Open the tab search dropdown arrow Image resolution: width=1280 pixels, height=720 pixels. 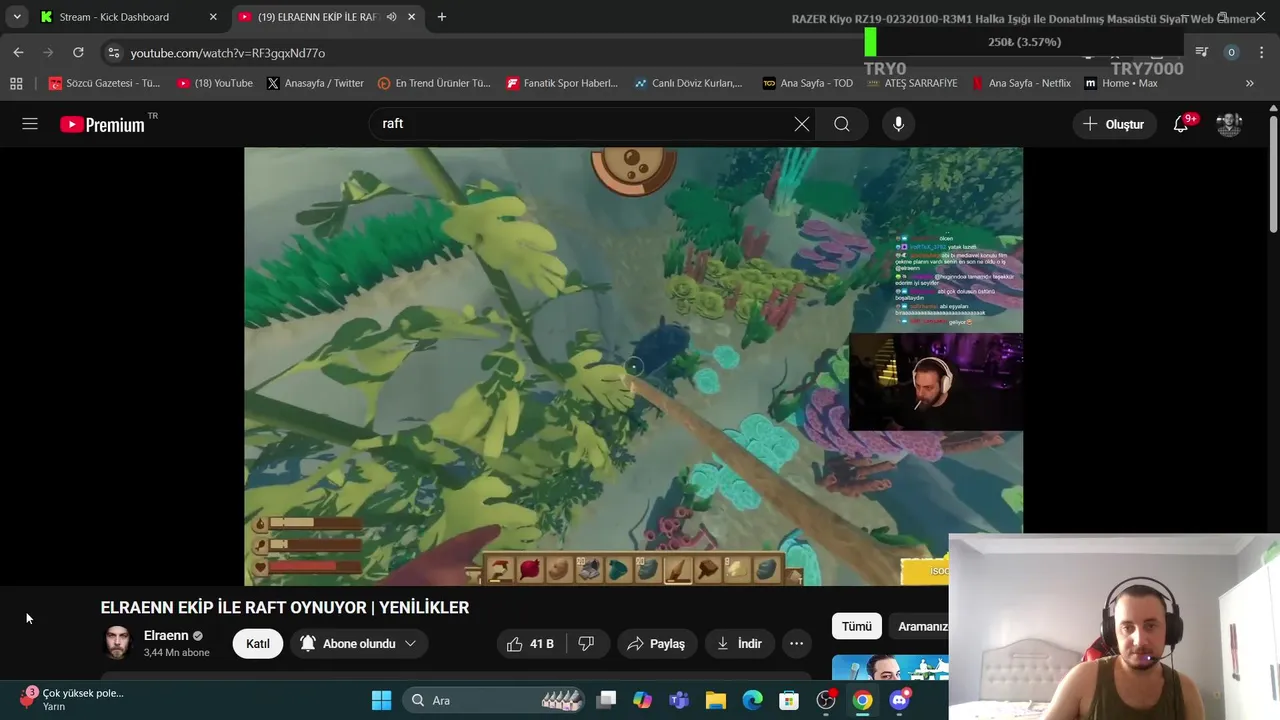click(x=17, y=17)
